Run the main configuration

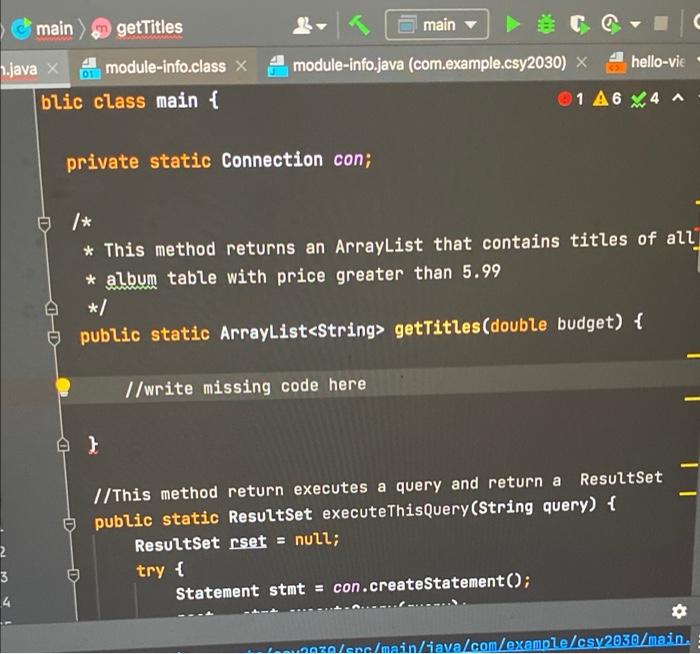512,24
